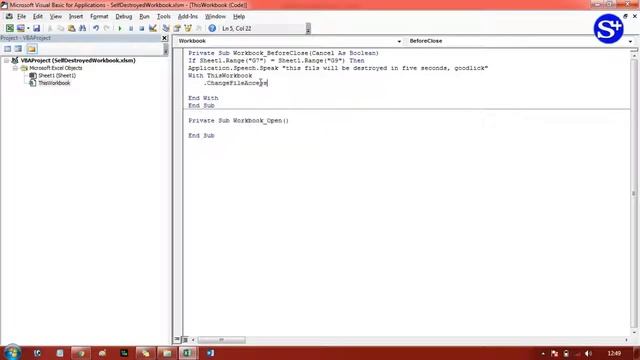The height and width of the screenshot is (360, 640).
Task: Click View Code icon in Project panel
Action: [x=7, y=49]
